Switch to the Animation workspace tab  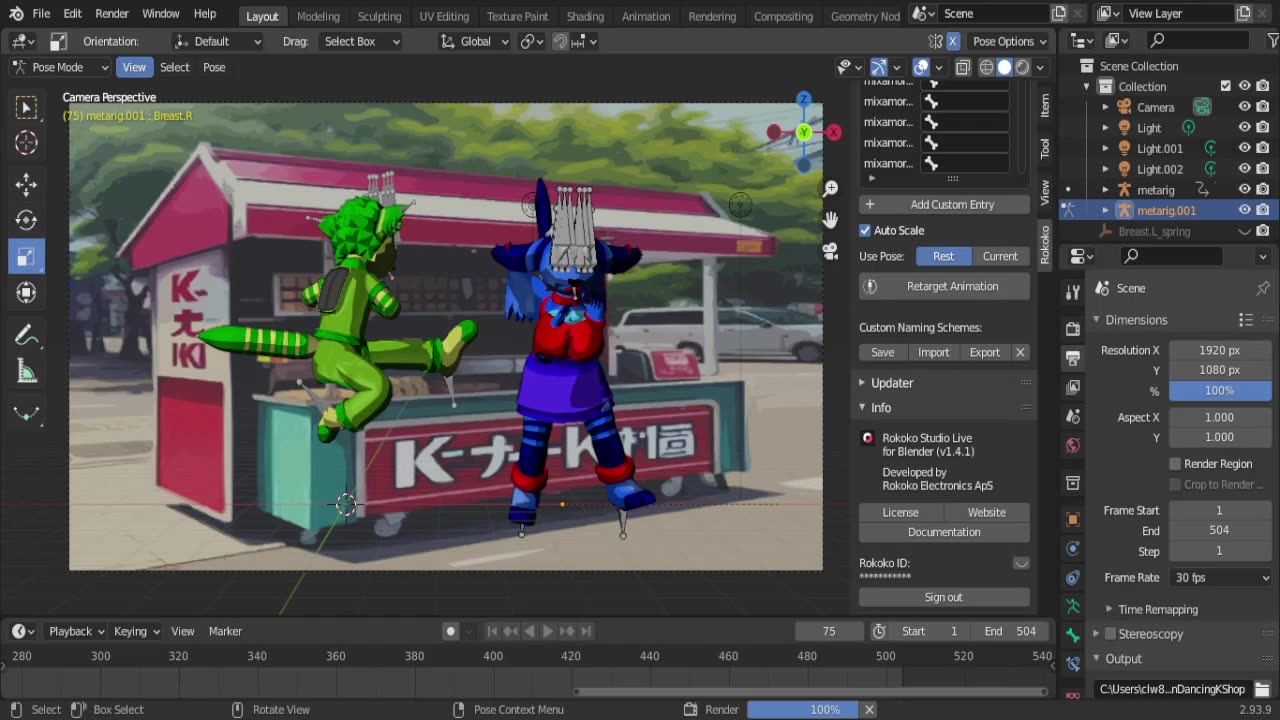click(x=646, y=16)
